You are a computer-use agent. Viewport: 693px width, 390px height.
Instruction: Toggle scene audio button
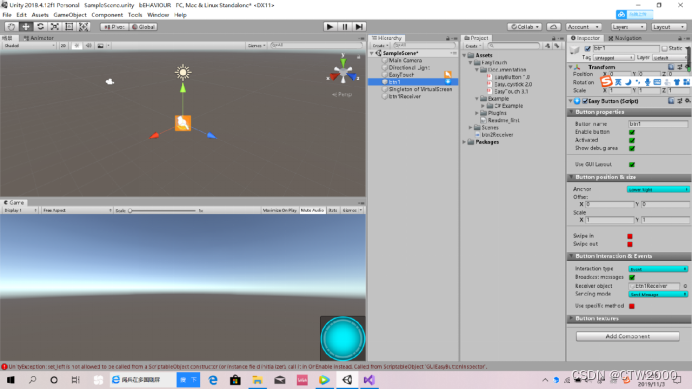point(88,46)
